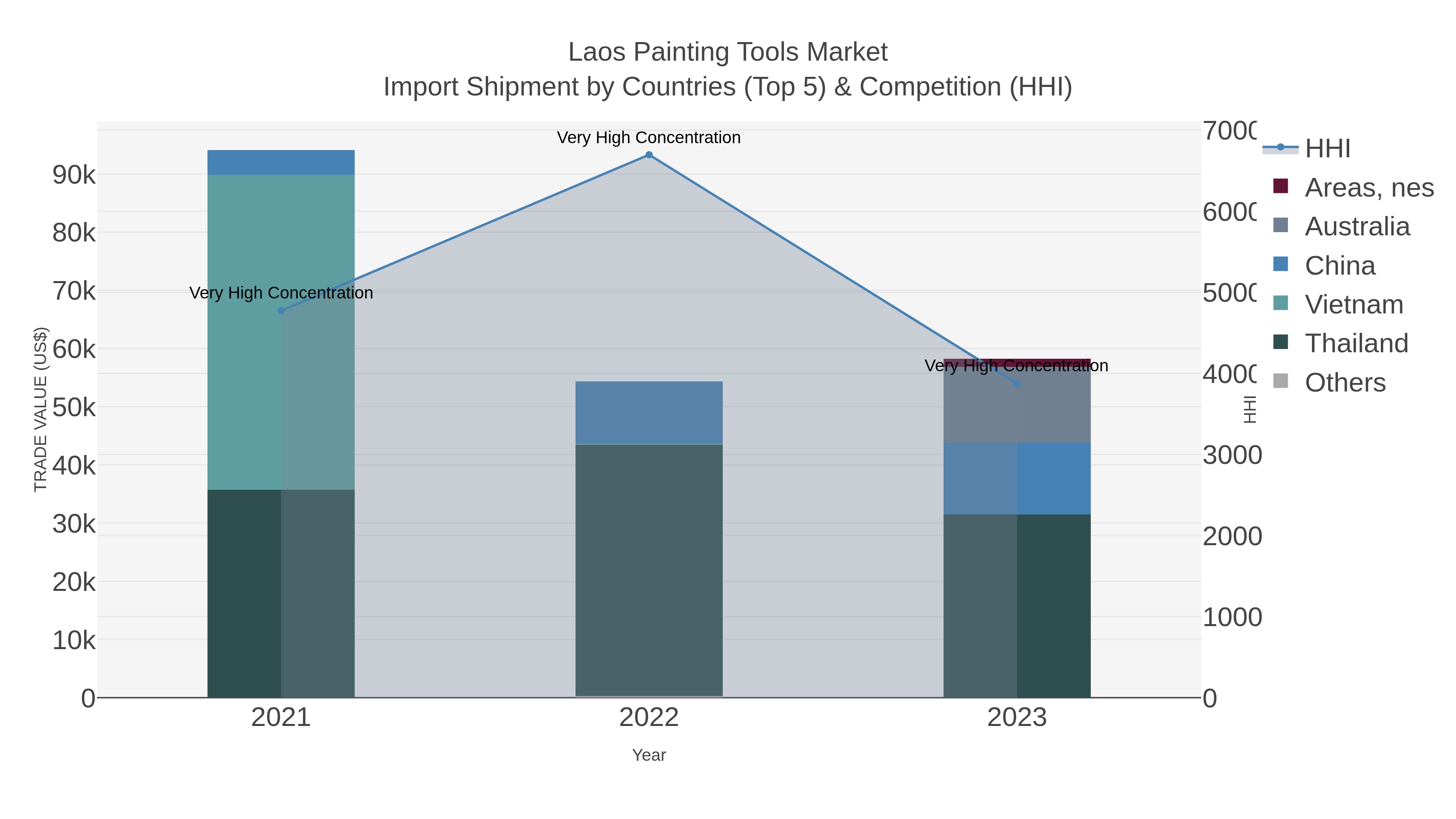Click the 1000 HHI axis tick label
Screen dimensions: 1456x819
coord(1232,617)
